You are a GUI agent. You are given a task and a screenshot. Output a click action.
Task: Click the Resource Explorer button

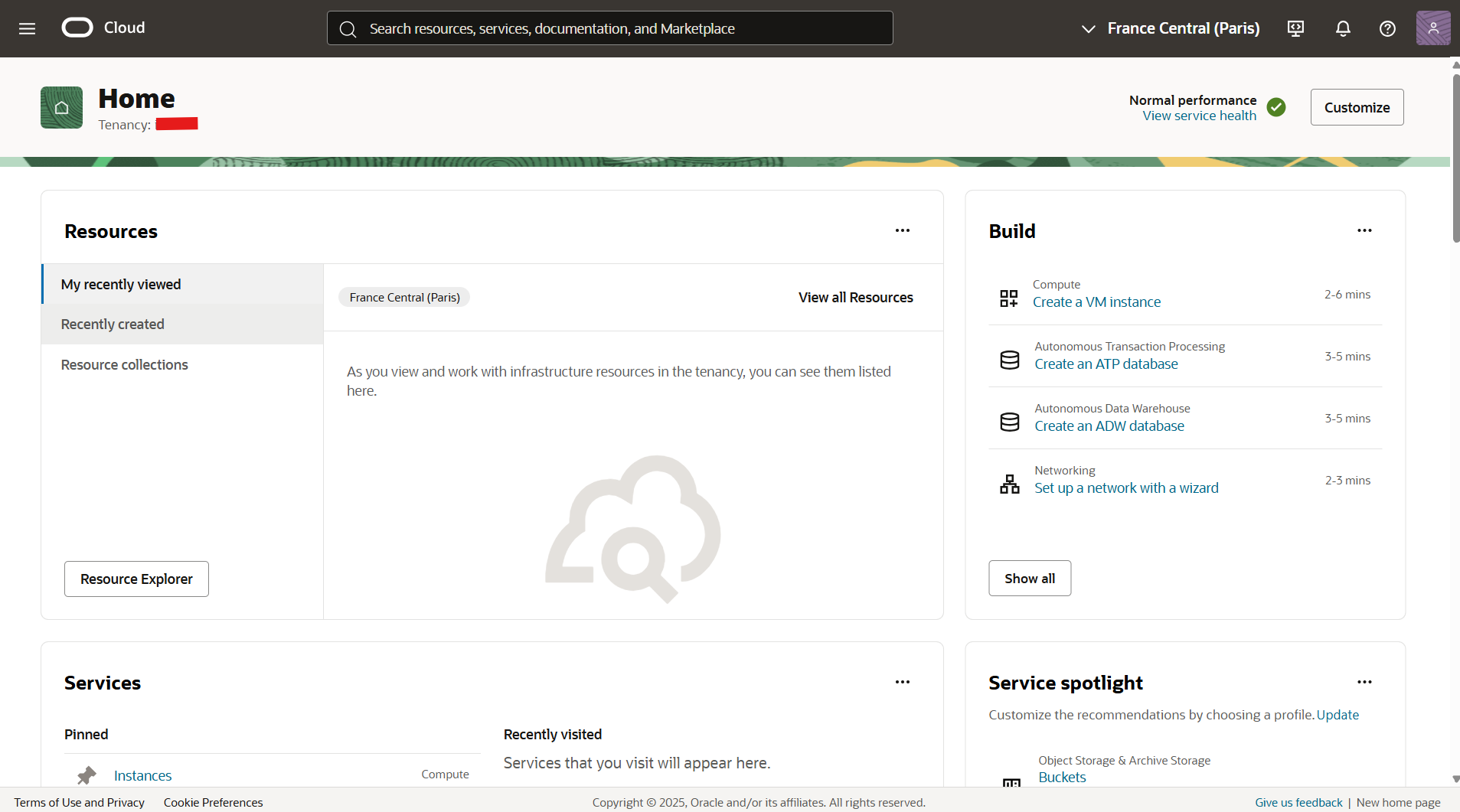(136, 579)
